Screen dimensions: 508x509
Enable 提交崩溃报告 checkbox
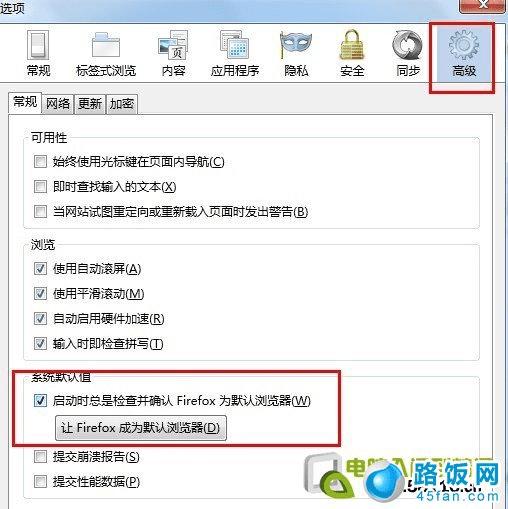pyautogui.click(x=40, y=456)
